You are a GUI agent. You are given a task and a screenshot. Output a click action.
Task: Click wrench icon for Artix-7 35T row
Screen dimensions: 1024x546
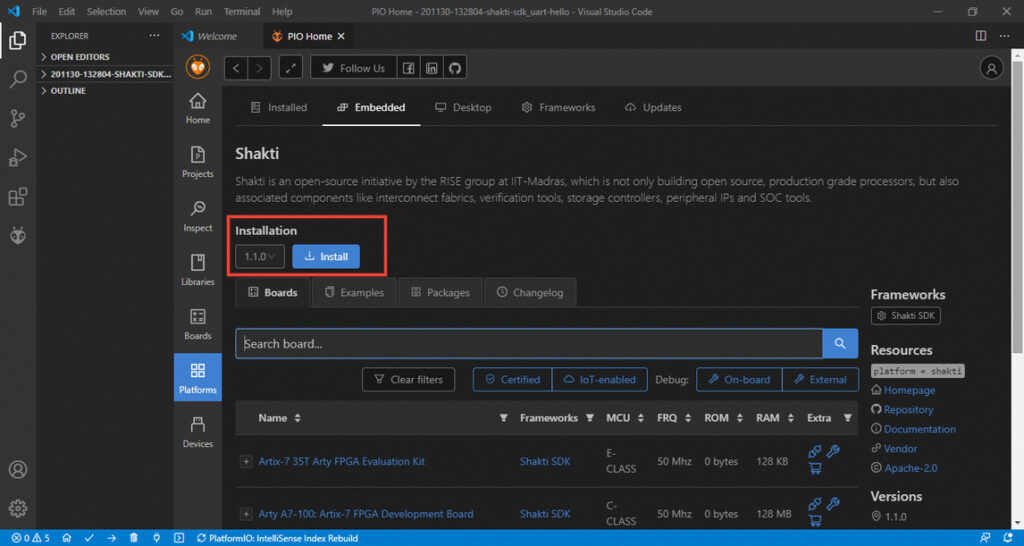(x=833, y=451)
